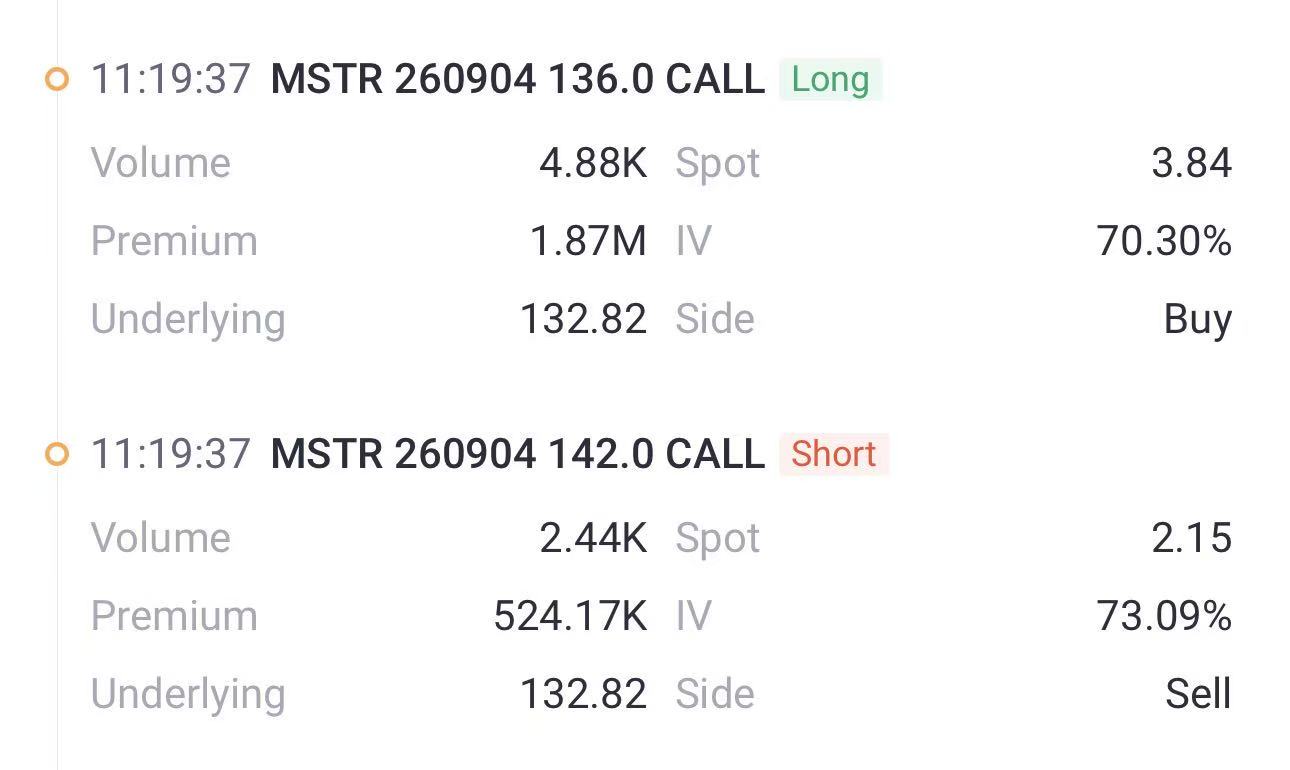Click the 2.44K volume value
The height and width of the screenshot is (770, 1290).
point(593,538)
